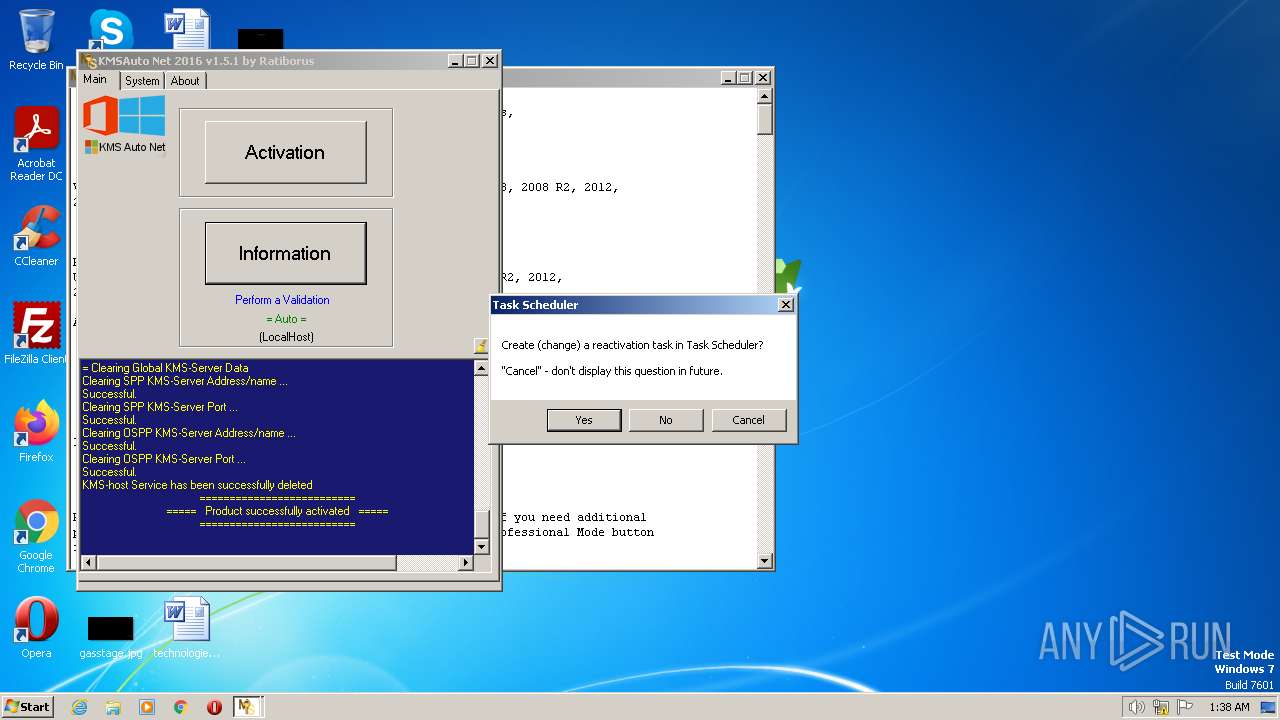Screen dimensions: 1280x720
Task: Click the Information button
Action: [x=285, y=253]
